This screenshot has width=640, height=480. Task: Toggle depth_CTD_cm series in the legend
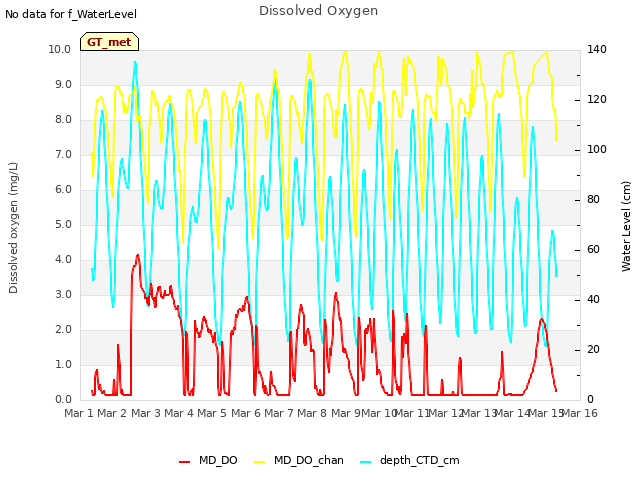(x=410, y=460)
